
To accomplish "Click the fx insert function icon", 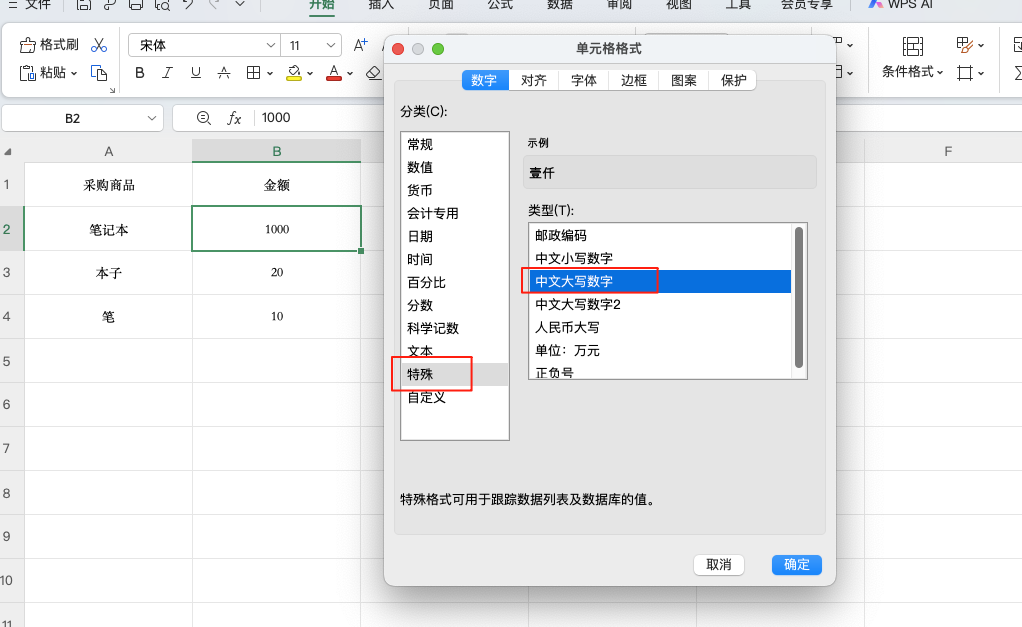I will click(x=234, y=118).
